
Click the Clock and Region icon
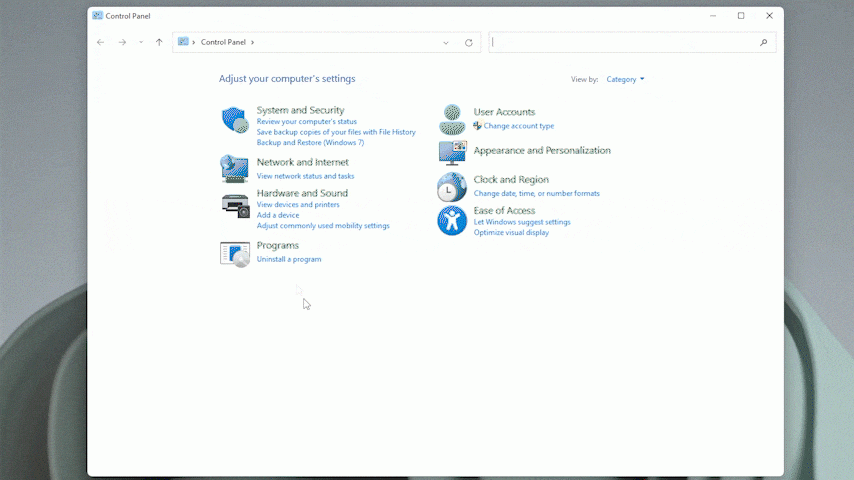click(x=452, y=187)
